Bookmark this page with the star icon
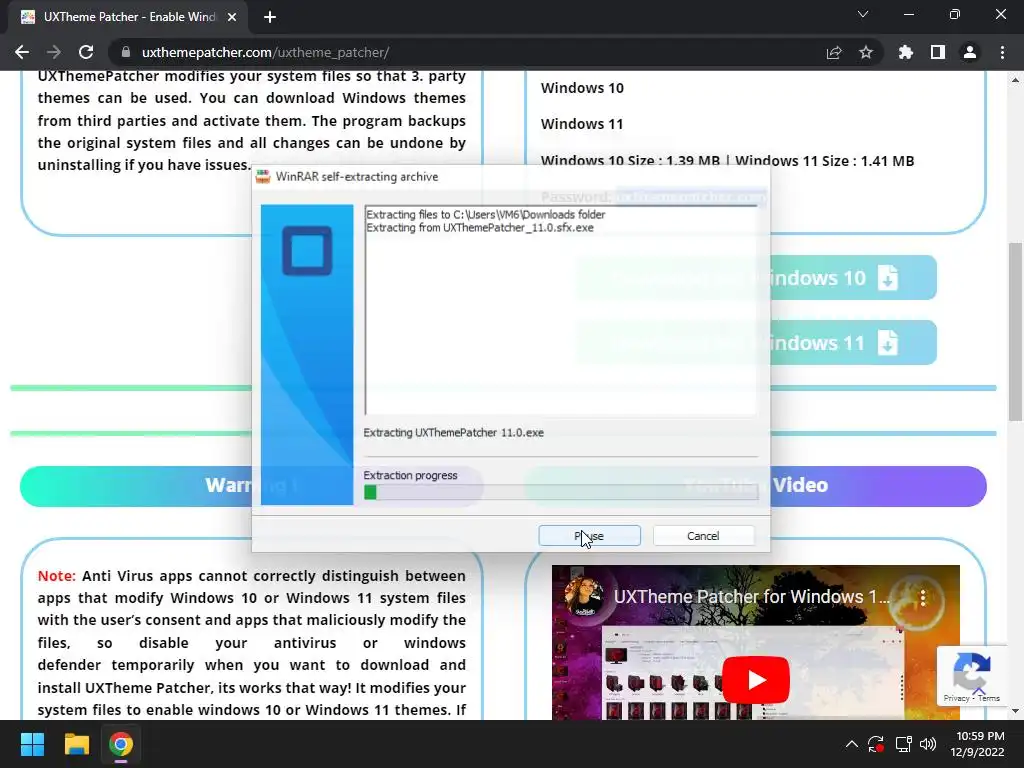The image size is (1024, 768). [866, 52]
